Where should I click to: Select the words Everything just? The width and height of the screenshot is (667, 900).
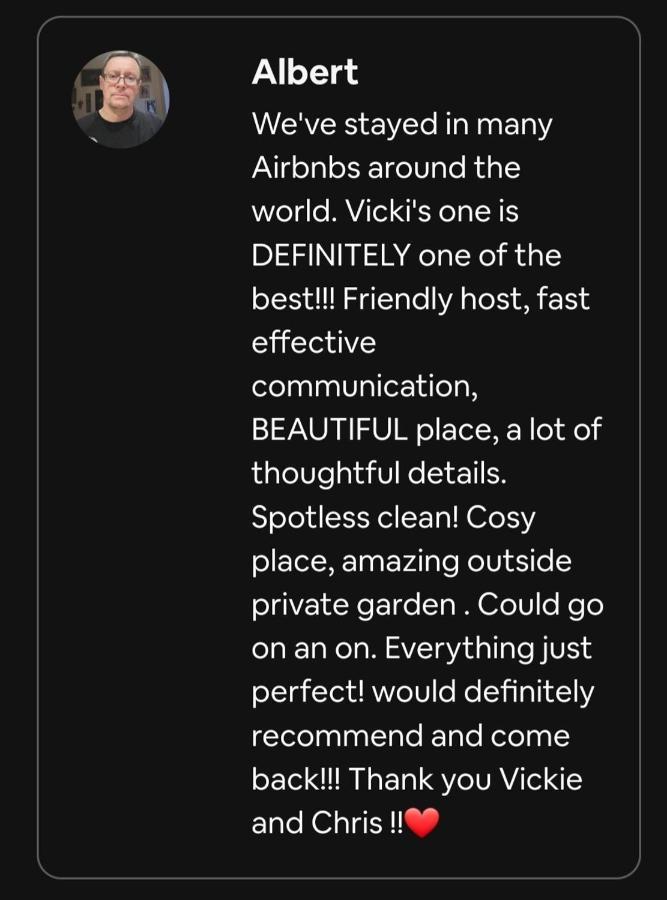(488, 649)
